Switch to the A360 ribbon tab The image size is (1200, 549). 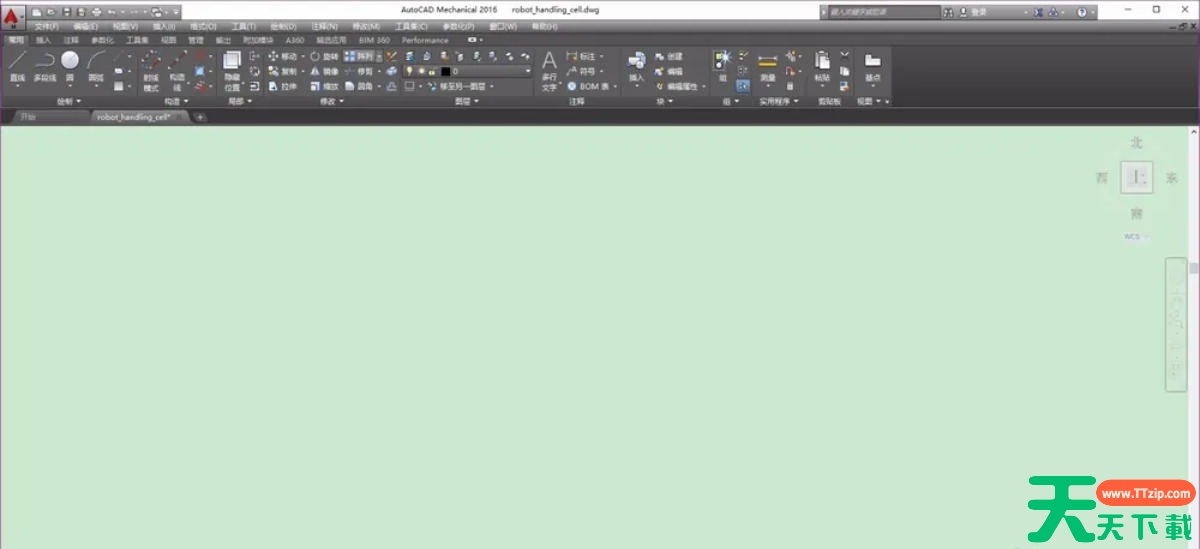coord(295,40)
